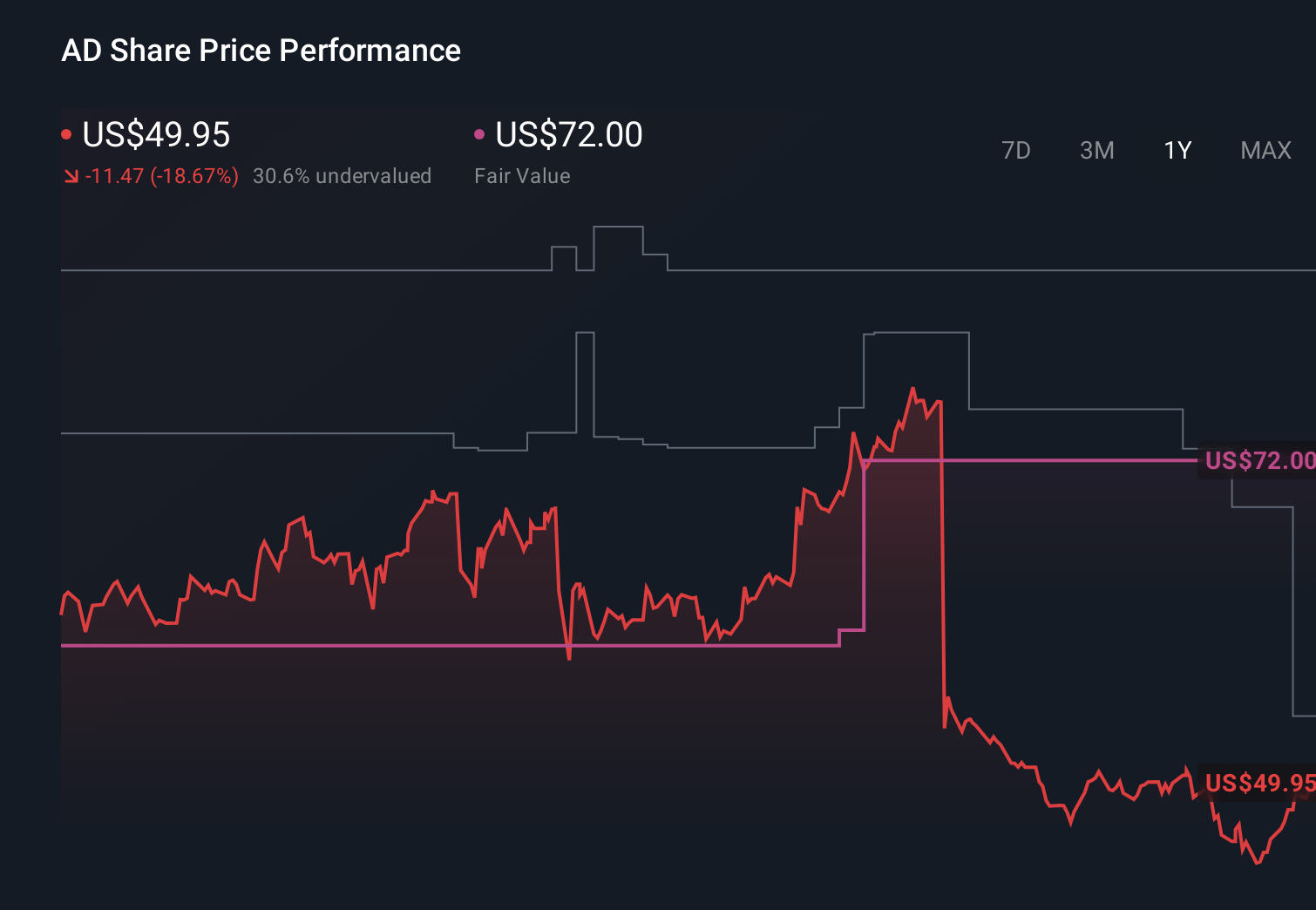
Task: Click the -11.47 (-18.67%) change text
Action: click(162, 175)
